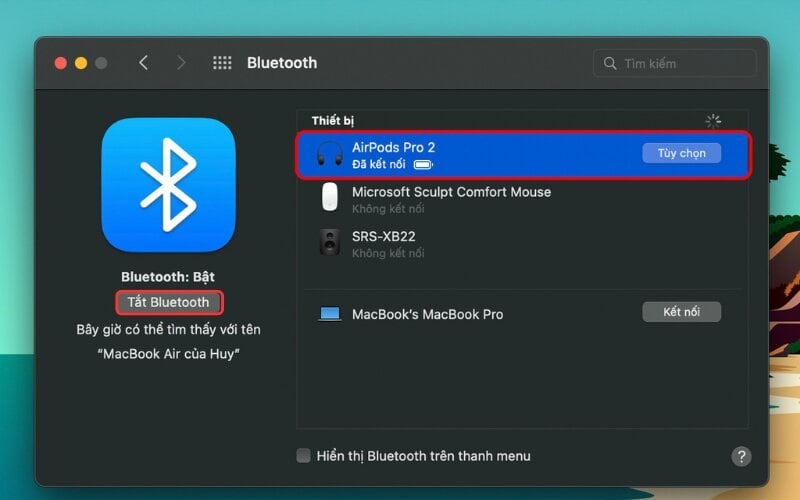This screenshot has height=500, width=800.
Task: Click the Đã kết nối status text
Action: click(379, 164)
